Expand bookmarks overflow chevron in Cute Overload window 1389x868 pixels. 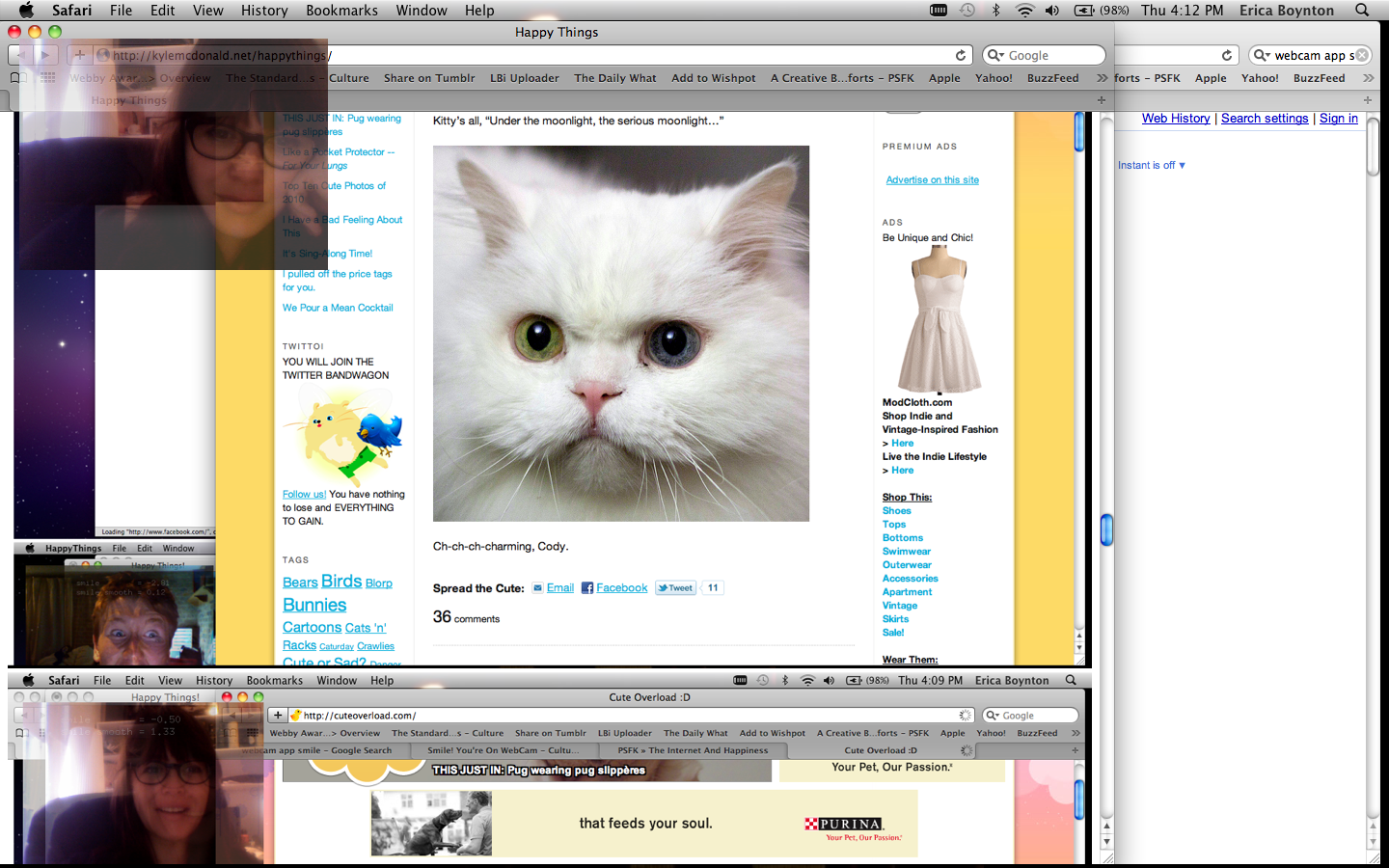point(1076,733)
